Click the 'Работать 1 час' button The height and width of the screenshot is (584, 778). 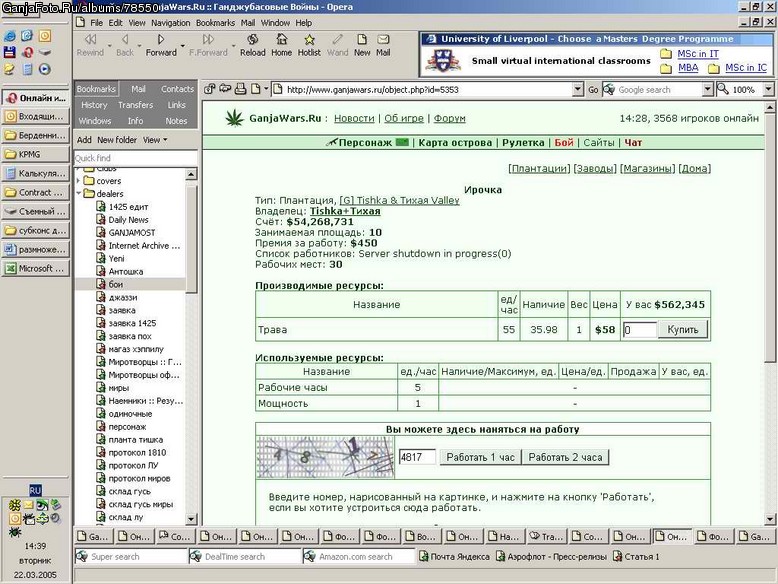(480, 457)
